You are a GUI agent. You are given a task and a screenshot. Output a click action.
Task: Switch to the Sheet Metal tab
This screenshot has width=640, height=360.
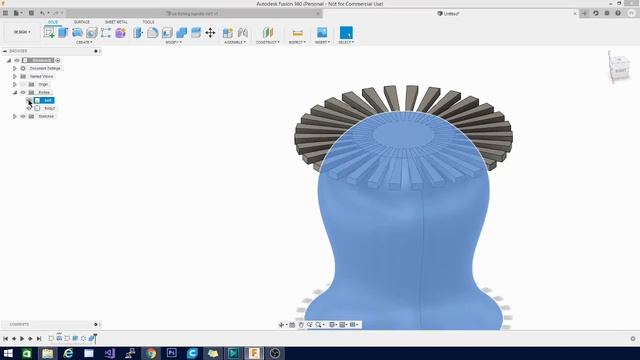116,22
